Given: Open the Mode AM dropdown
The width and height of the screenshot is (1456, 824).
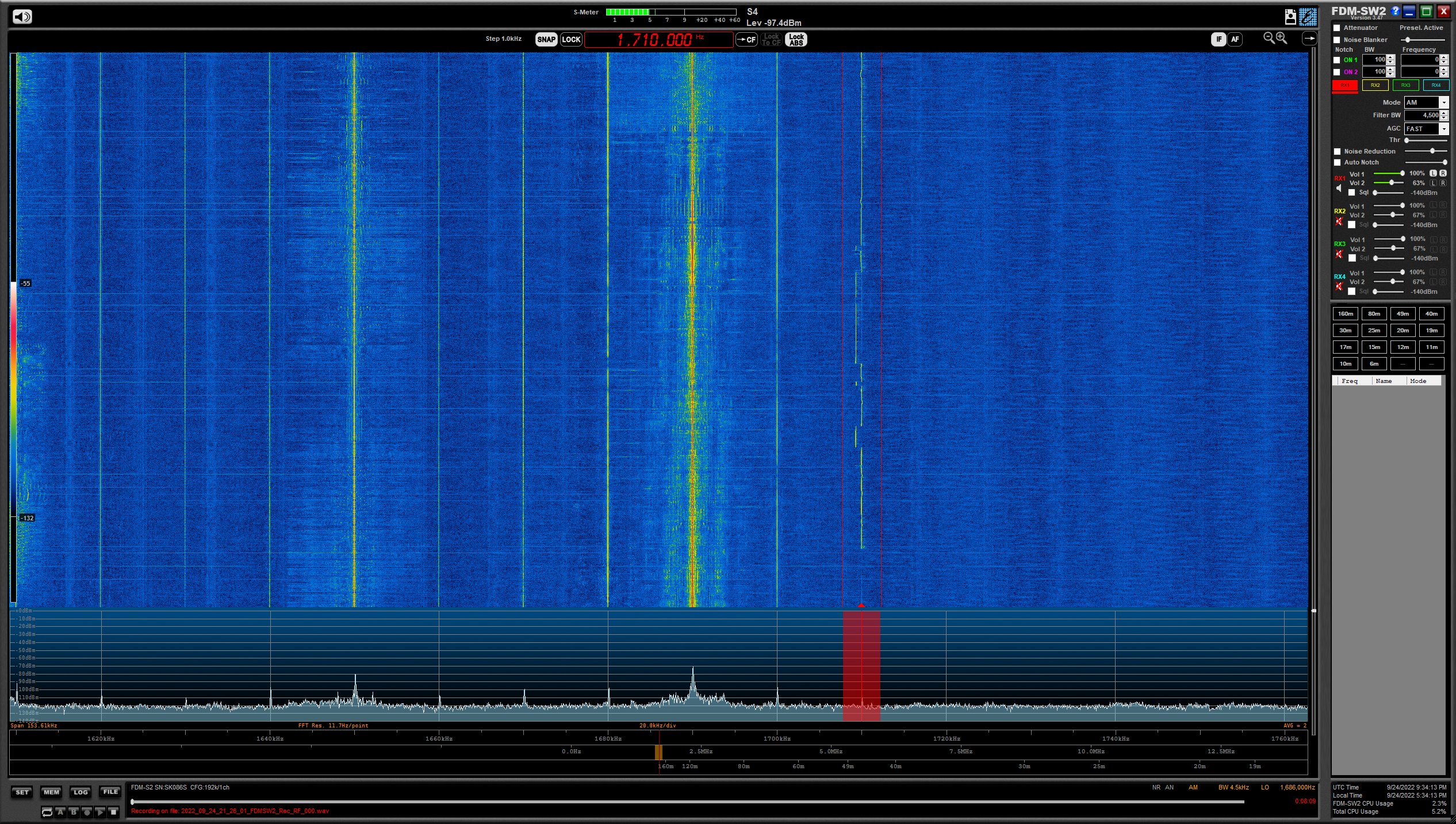Looking at the screenshot, I should tap(1443, 102).
